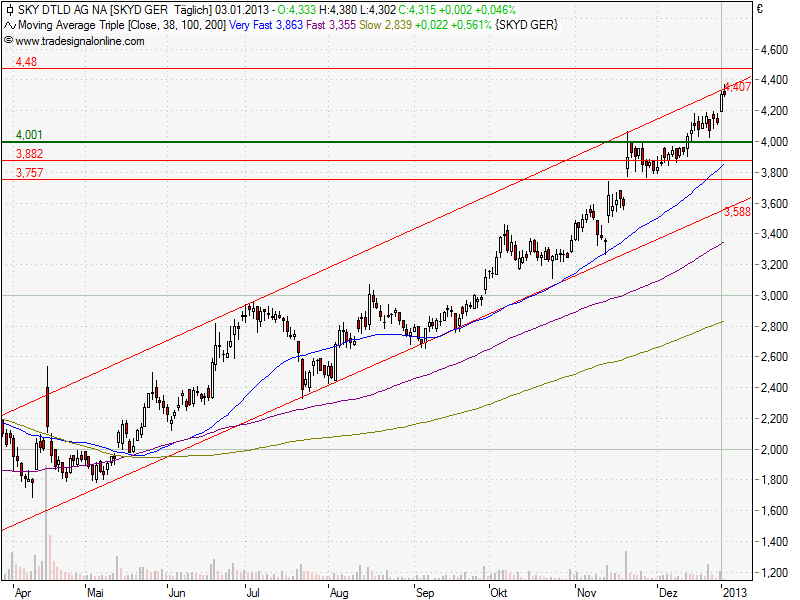Click the 1,200 price axis label

tap(774, 572)
